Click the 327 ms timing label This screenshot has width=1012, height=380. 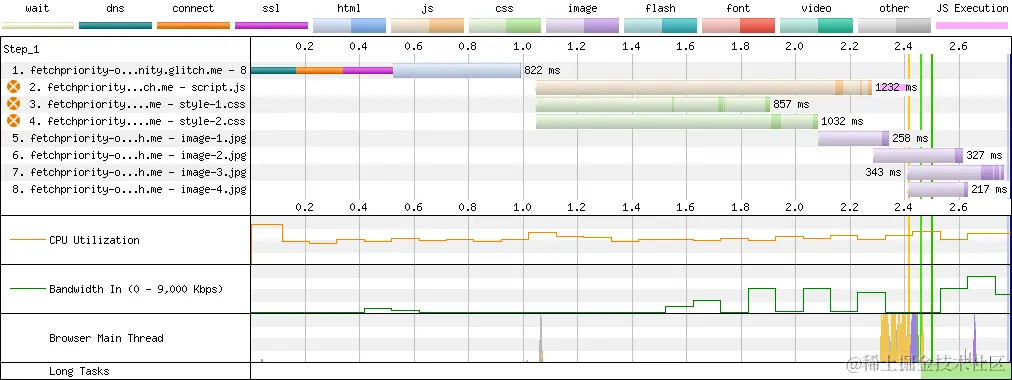984,155
